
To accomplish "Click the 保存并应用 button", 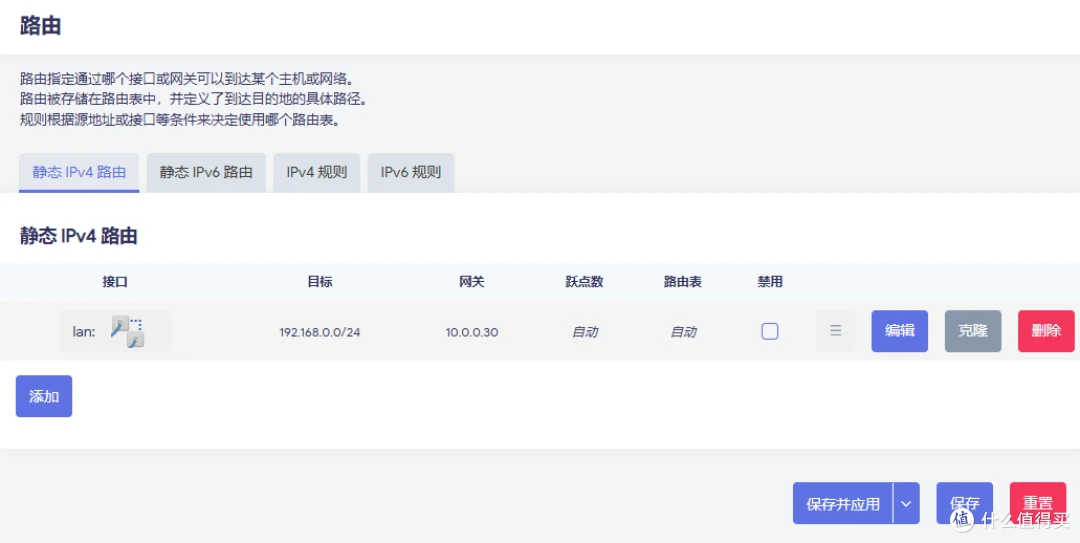I will [x=843, y=504].
